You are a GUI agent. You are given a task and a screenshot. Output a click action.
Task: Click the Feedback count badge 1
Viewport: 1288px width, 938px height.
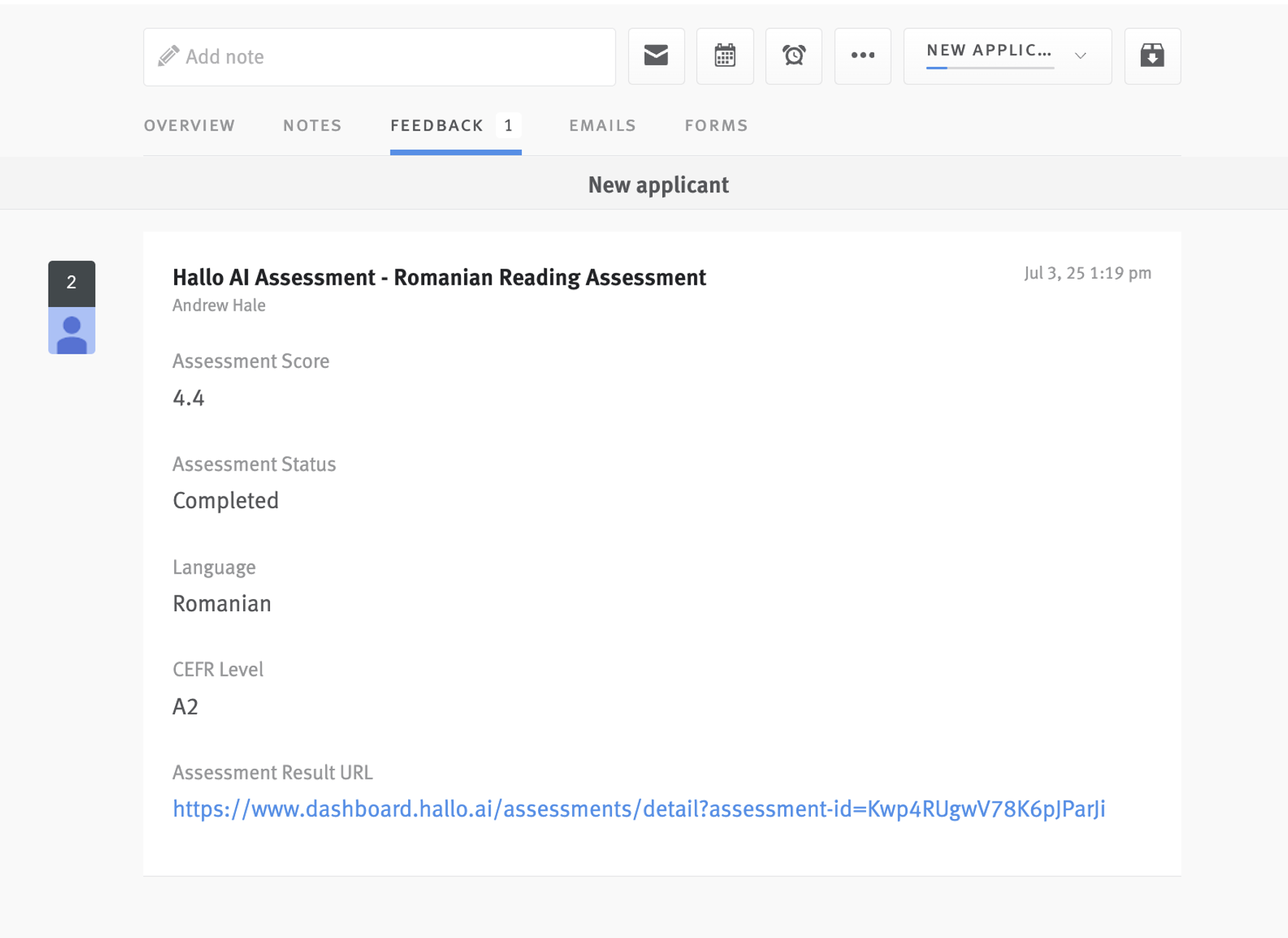click(x=509, y=126)
